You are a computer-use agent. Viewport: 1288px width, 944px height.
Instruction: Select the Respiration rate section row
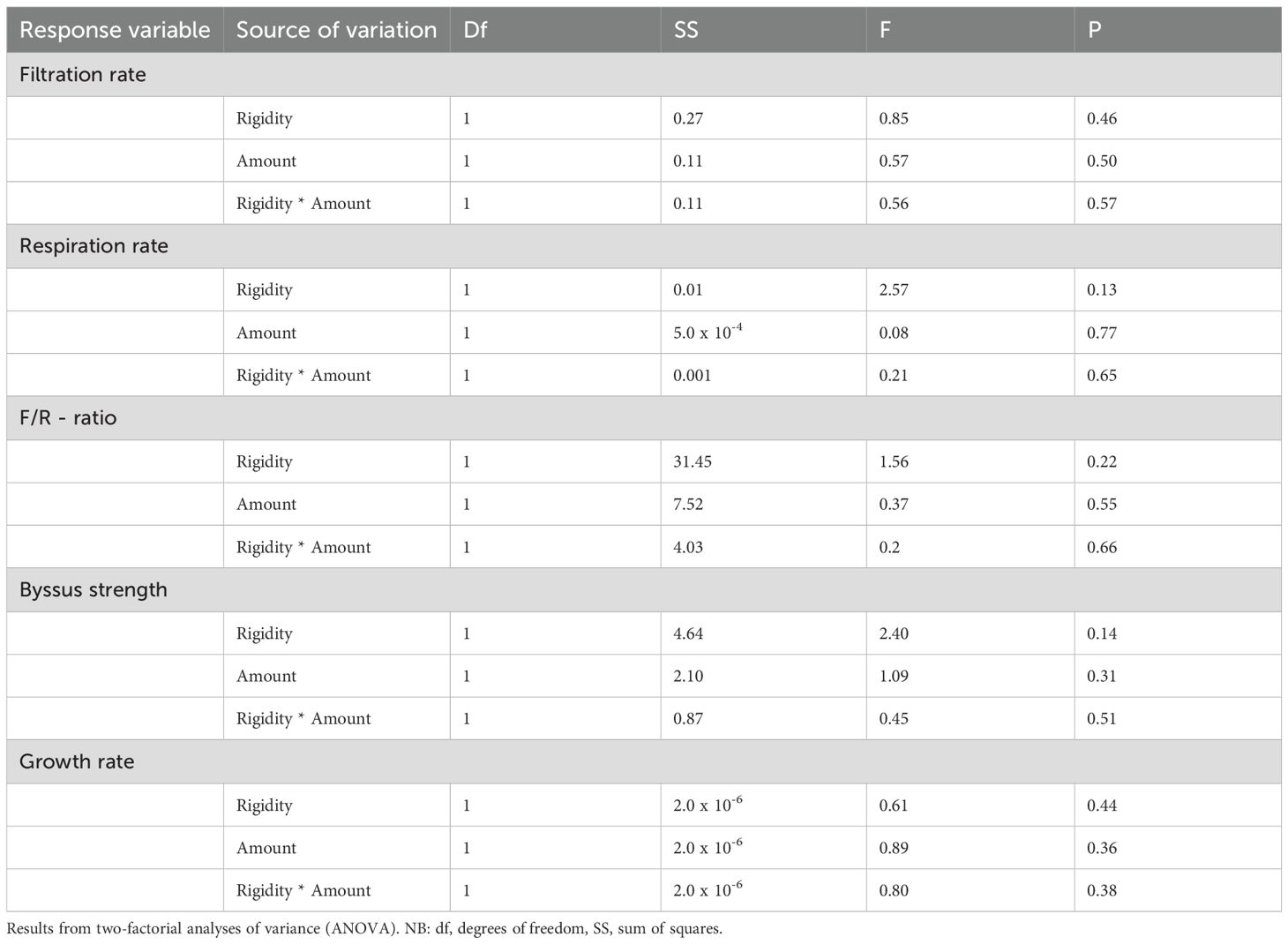(x=644, y=246)
